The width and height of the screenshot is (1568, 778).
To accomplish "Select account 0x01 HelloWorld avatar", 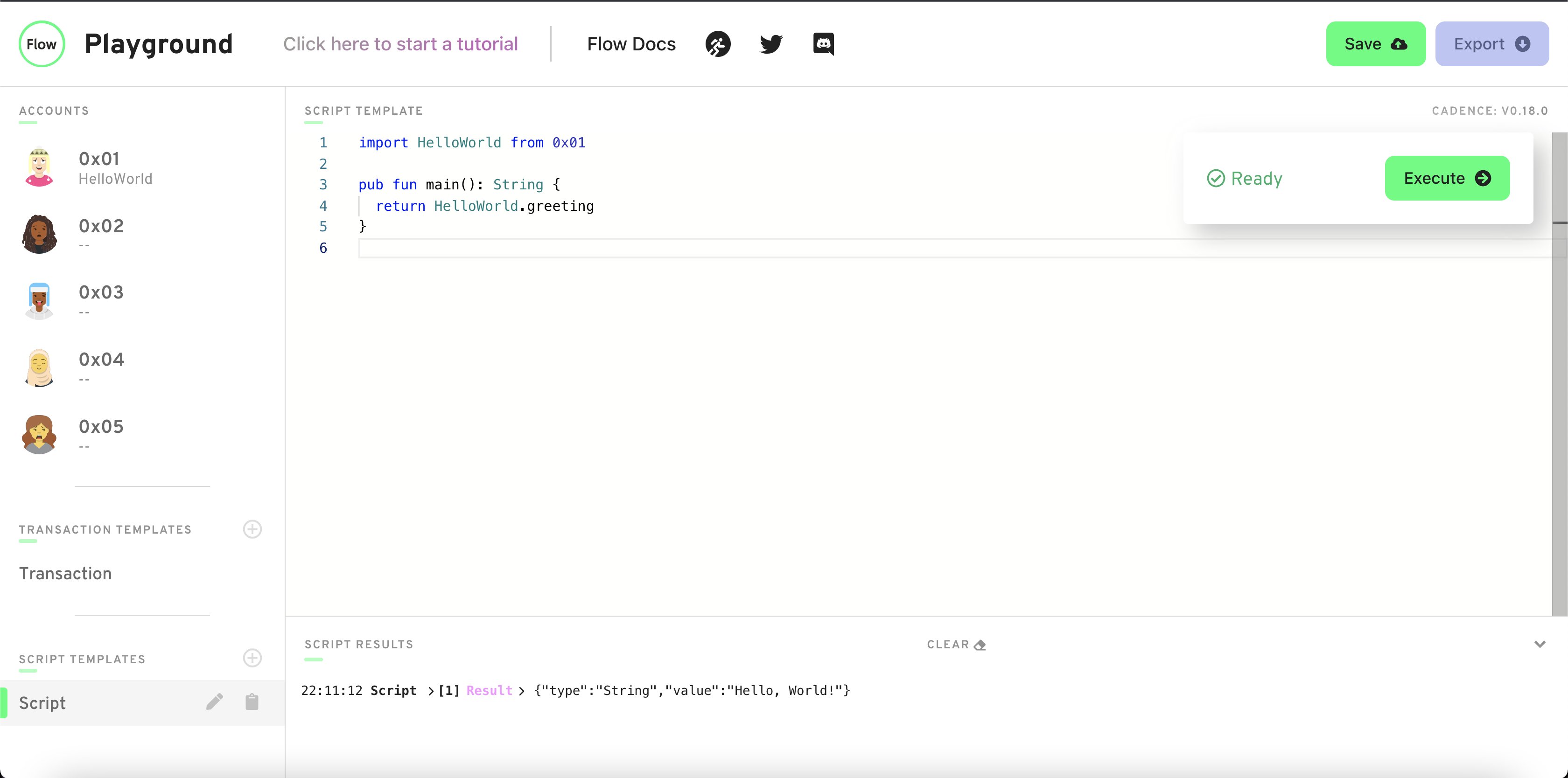I will coord(40,167).
